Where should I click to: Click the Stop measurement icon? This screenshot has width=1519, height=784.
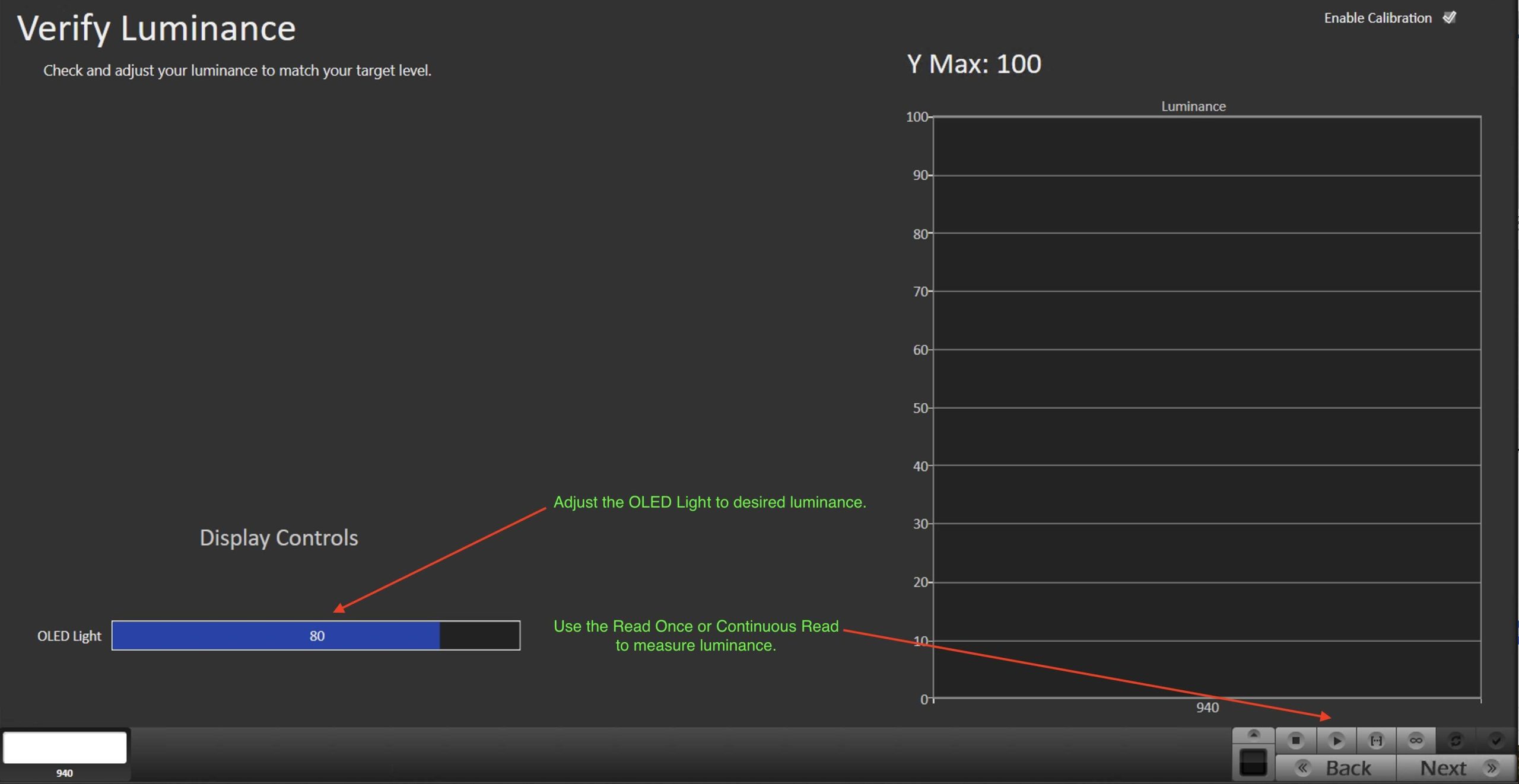click(x=1296, y=740)
